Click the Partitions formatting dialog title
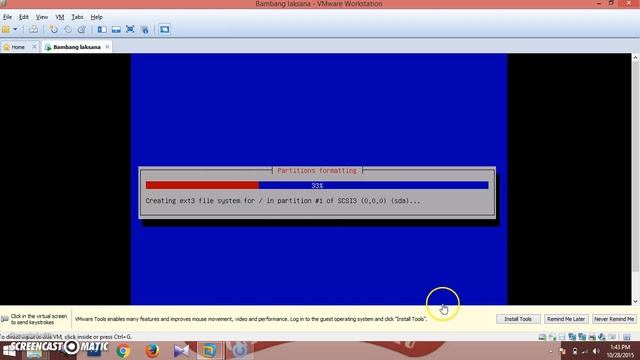The width and height of the screenshot is (640, 360). 317,171
